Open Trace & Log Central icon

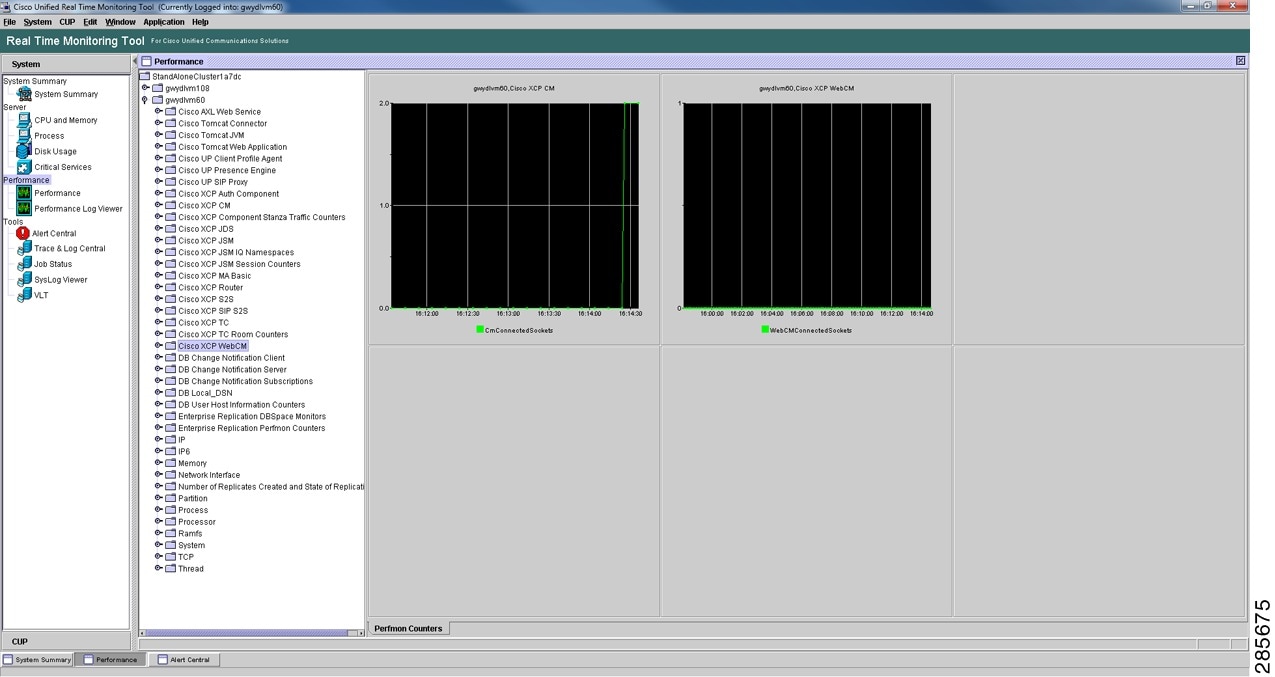[24, 248]
